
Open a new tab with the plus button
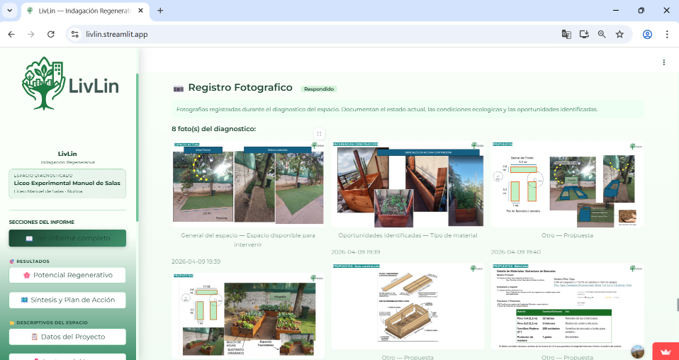click(160, 10)
